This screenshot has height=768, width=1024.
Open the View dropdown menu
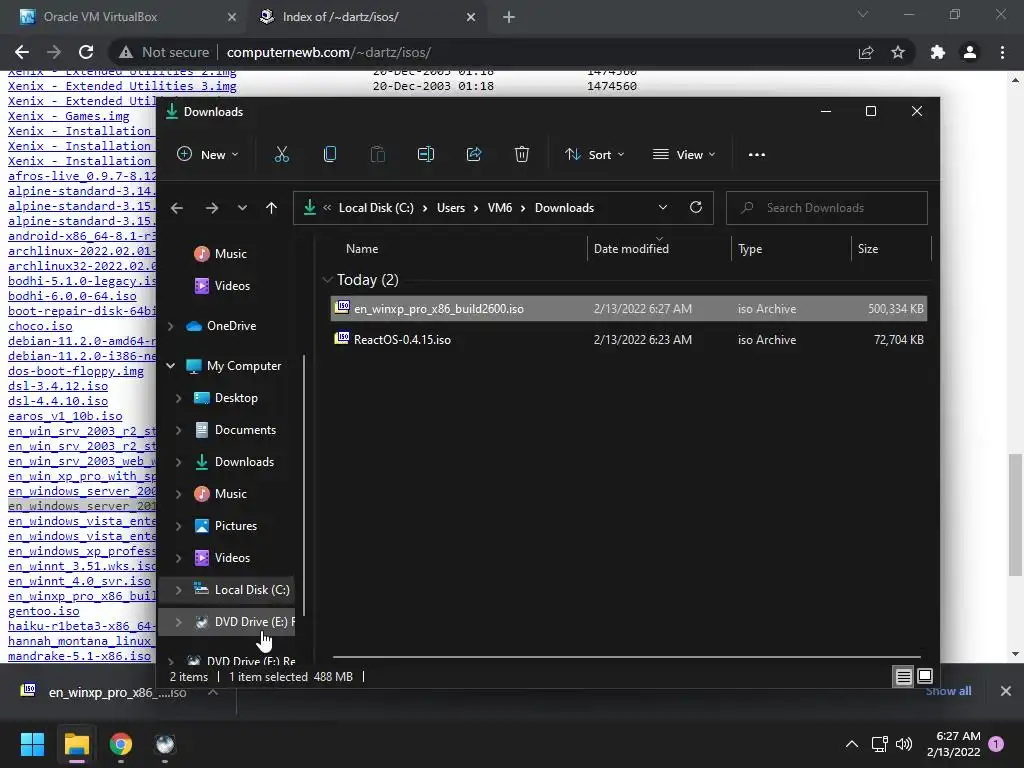684,155
